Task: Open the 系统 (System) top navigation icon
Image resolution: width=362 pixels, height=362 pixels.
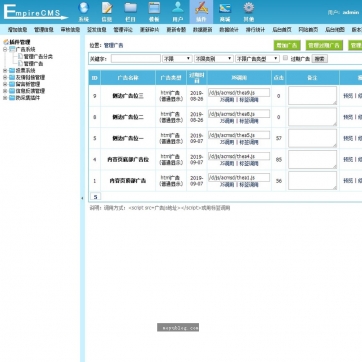Action: click(83, 12)
